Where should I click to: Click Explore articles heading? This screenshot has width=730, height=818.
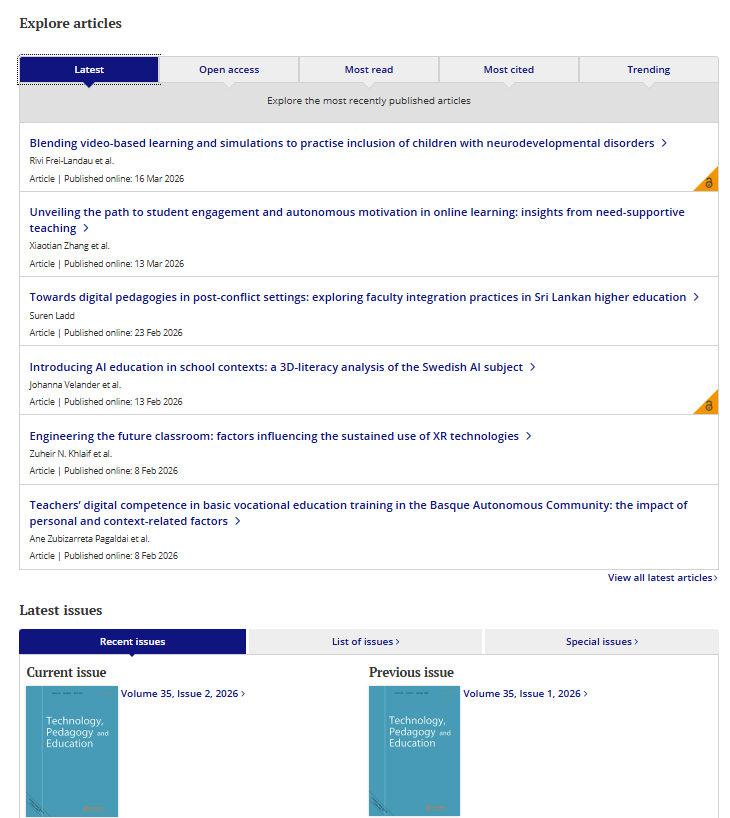point(70,23)
